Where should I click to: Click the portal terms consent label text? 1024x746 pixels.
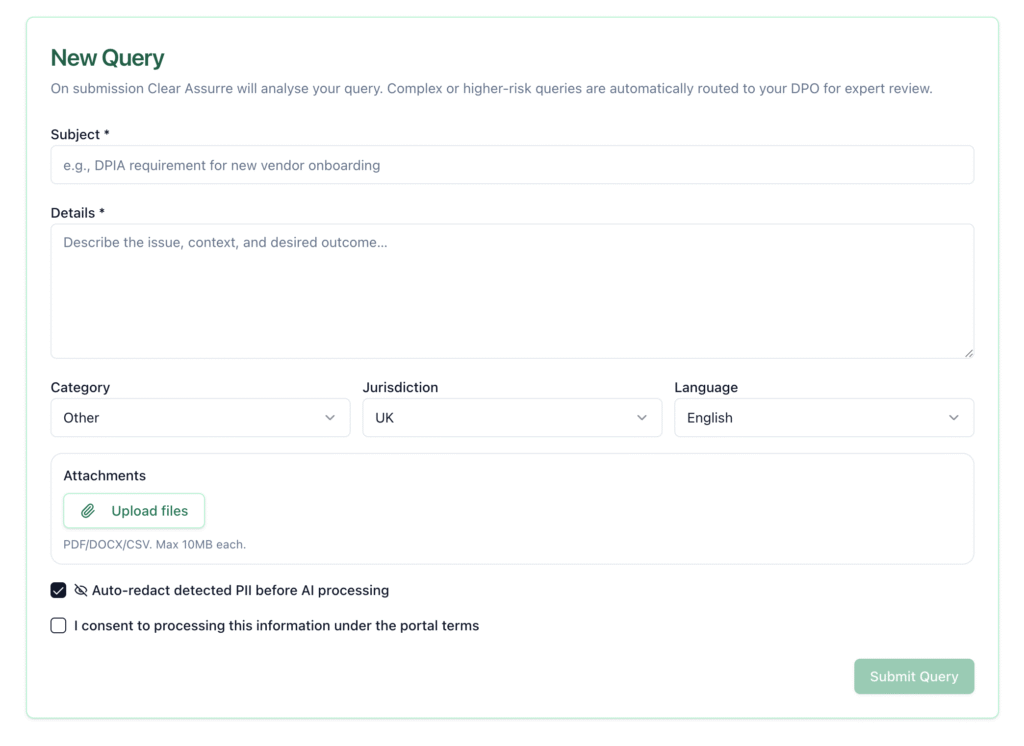(276, 626)
